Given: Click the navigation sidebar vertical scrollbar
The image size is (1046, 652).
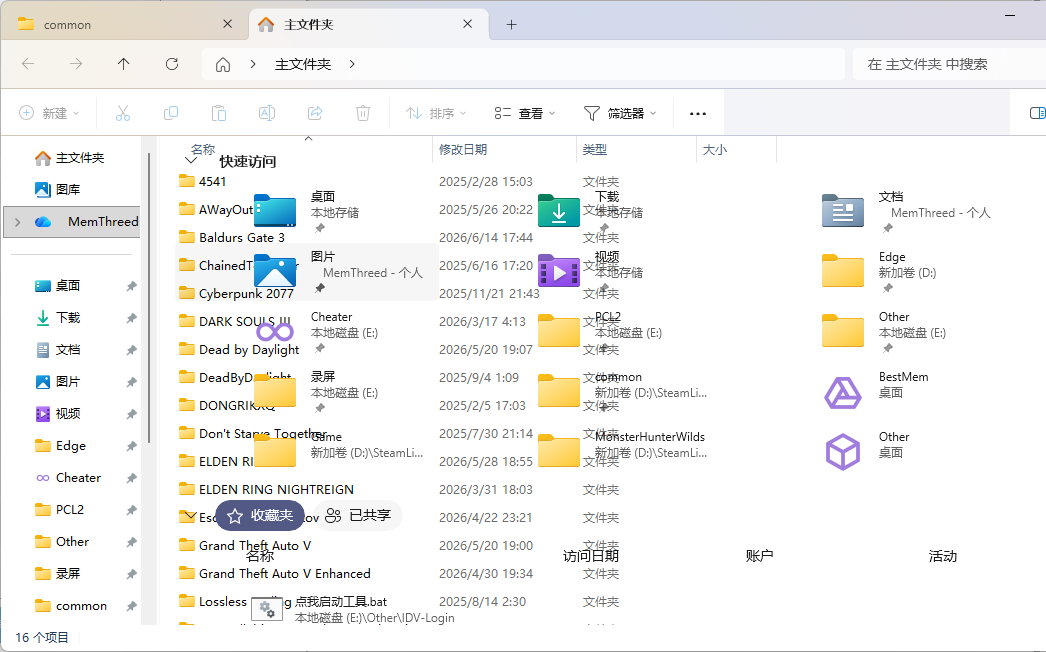Looking at the screenshot, I should click(x=149, y=298).
